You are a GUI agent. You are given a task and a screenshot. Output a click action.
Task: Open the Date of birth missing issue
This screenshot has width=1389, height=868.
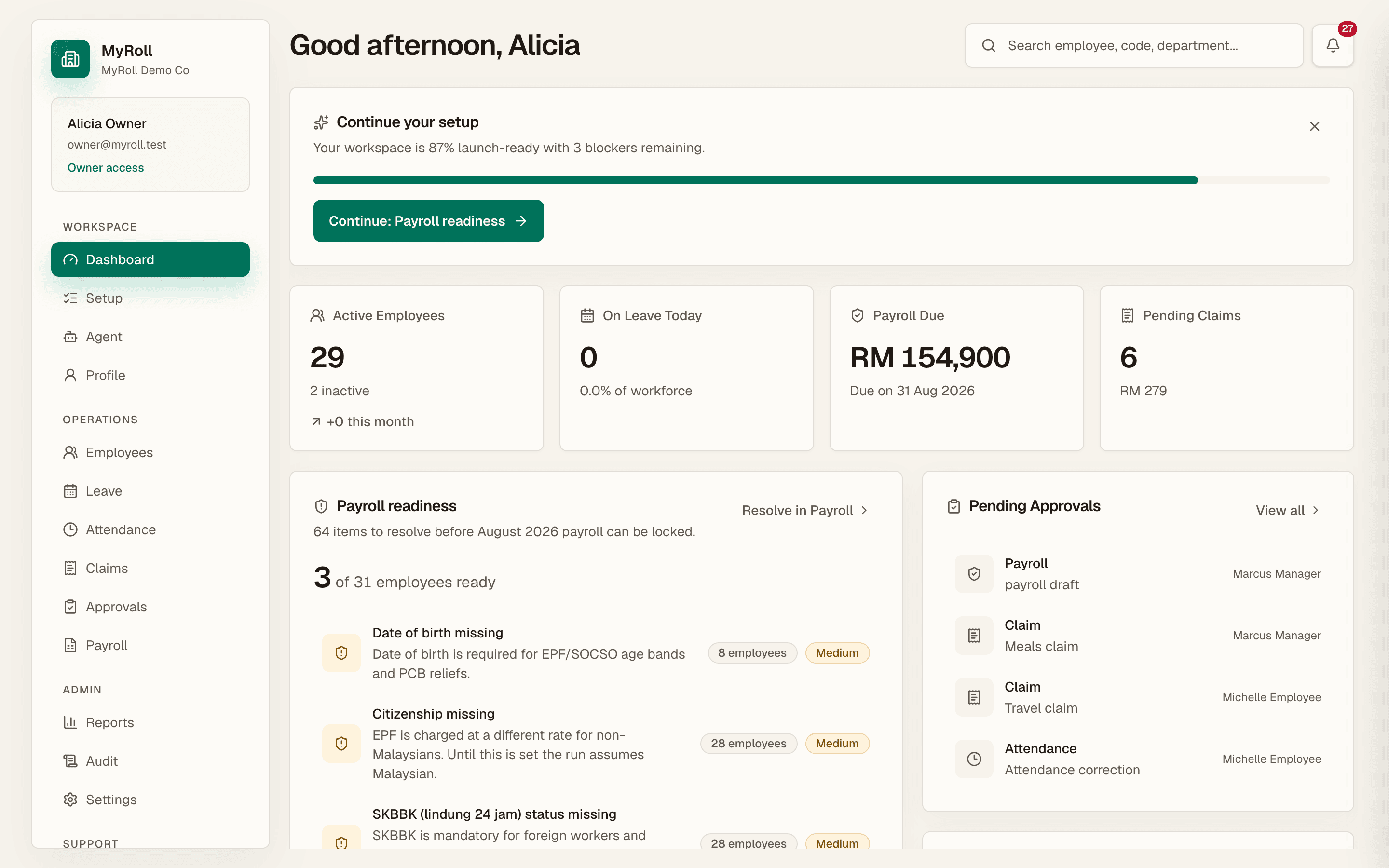pos(596,653)
